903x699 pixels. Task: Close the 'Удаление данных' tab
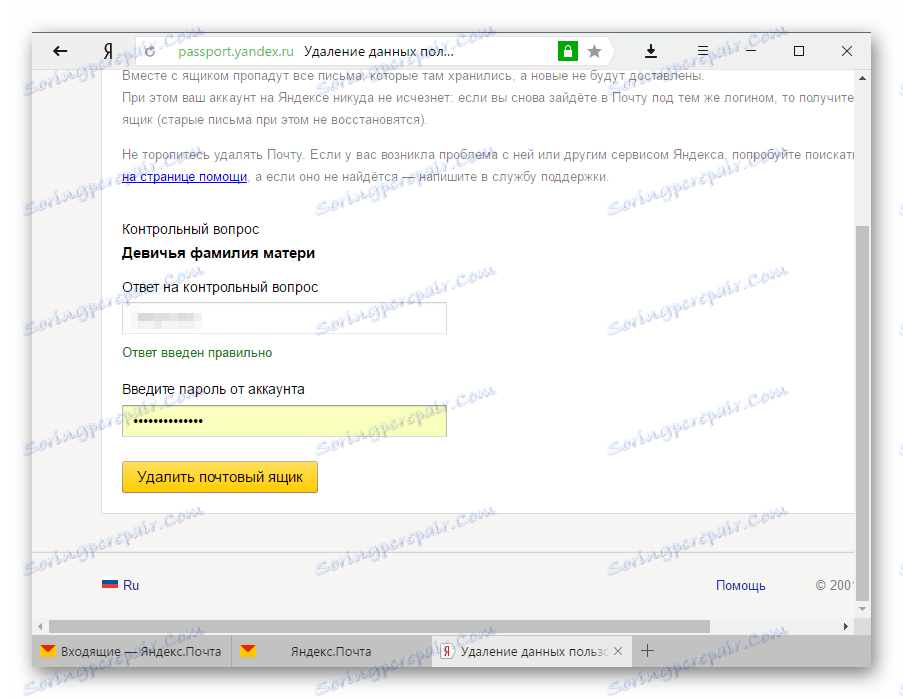tap(618, 651)
